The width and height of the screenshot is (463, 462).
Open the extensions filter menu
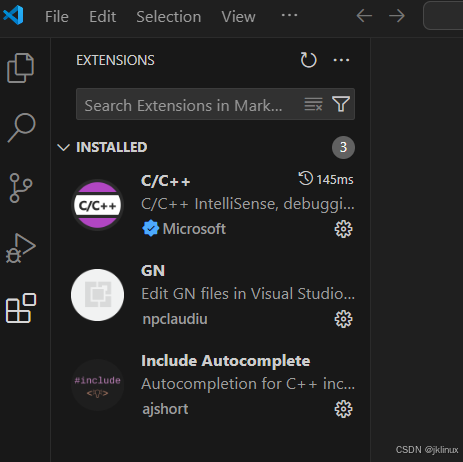click(341, 104)
